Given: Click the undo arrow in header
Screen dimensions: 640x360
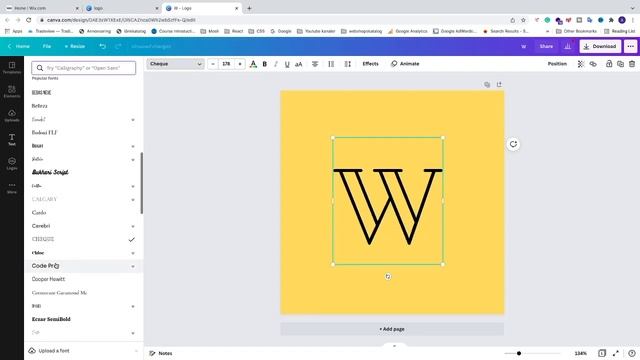Looking at the screenshot, I should point(102,47).
